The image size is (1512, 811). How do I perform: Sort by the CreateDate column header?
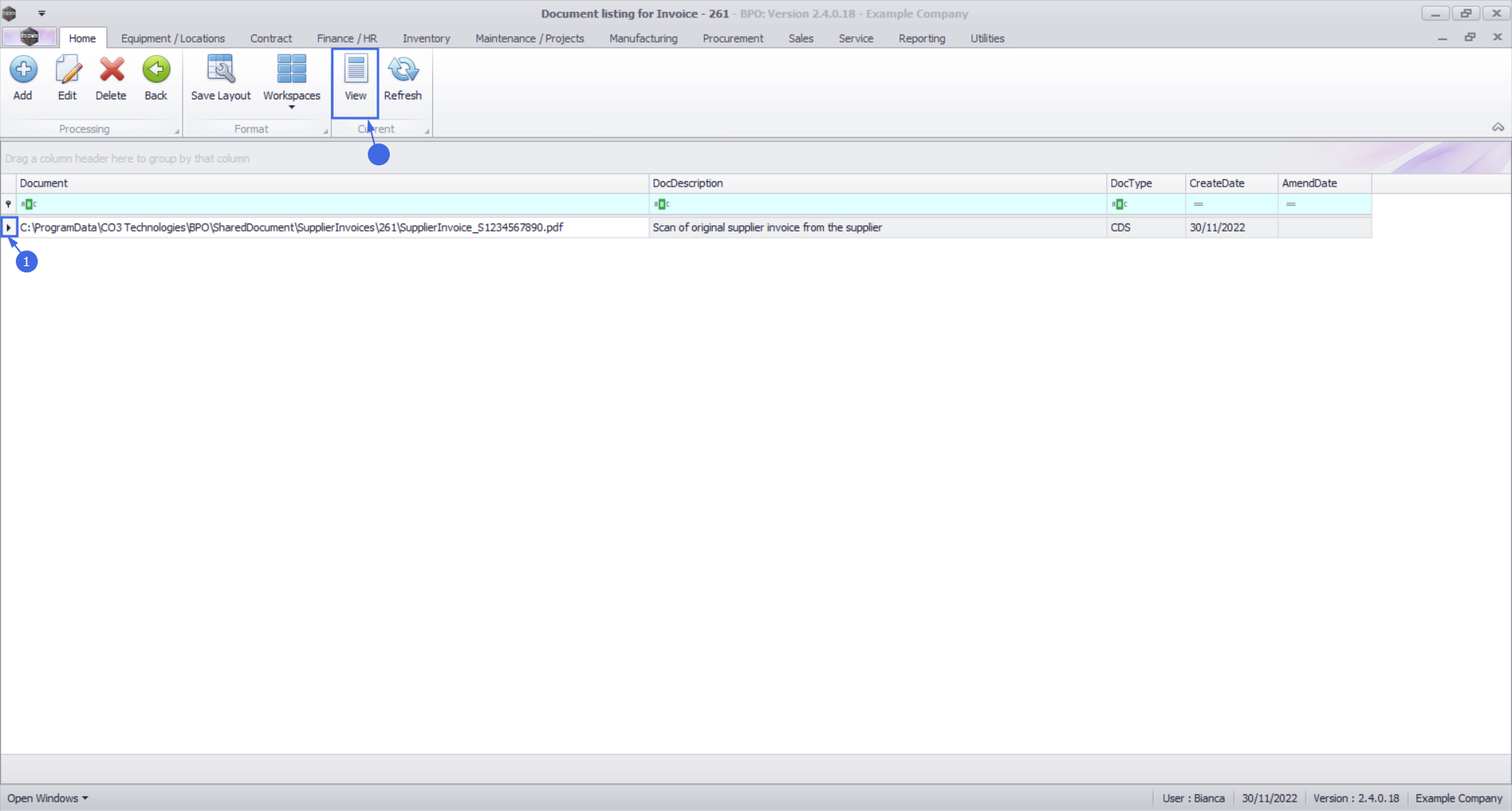pos(1232,183)
